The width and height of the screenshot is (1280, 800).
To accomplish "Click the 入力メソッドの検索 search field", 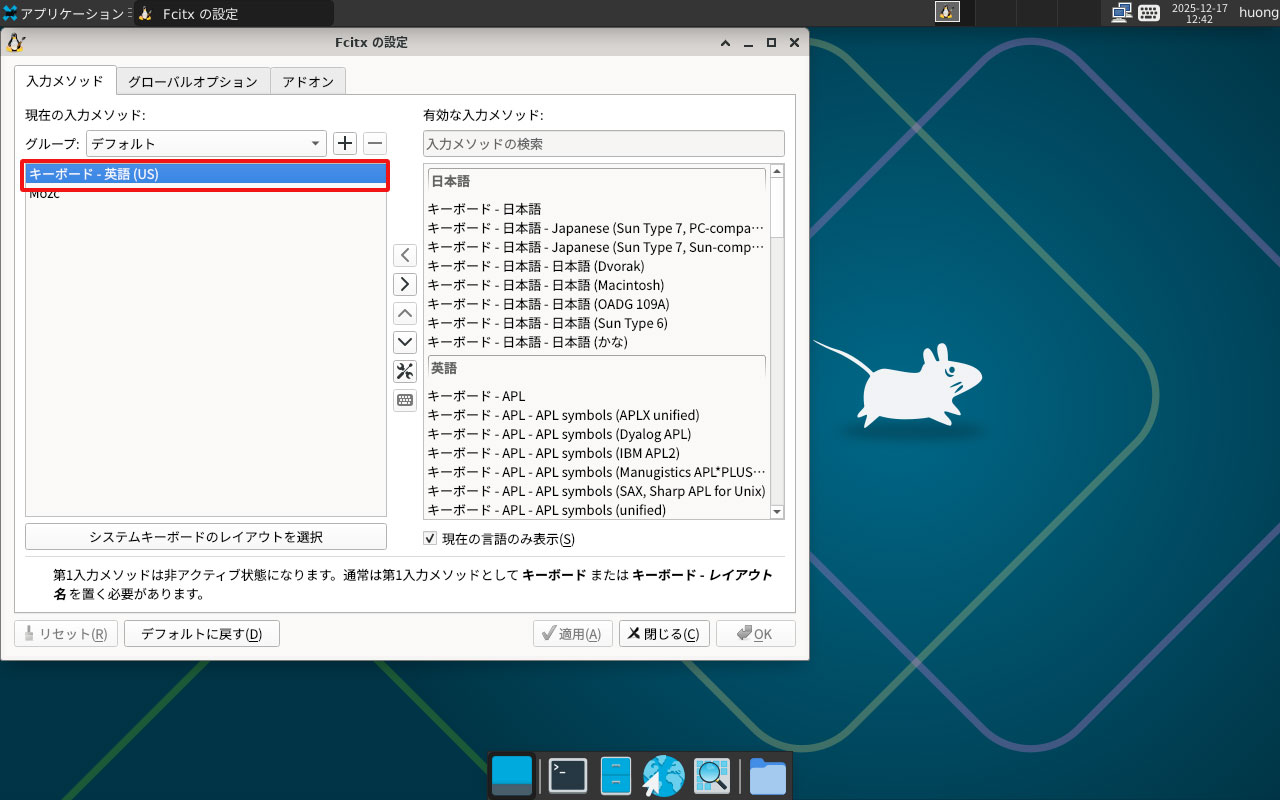I will pos(603,144).
